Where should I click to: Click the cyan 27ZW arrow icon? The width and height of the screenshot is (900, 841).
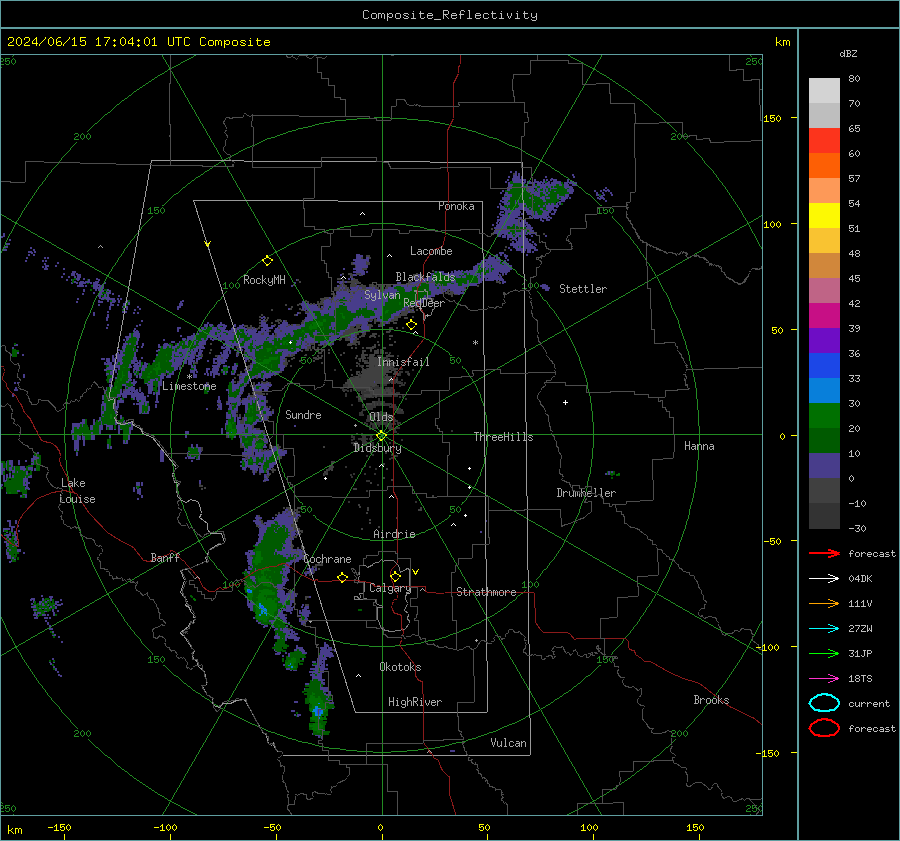point(824,629)
